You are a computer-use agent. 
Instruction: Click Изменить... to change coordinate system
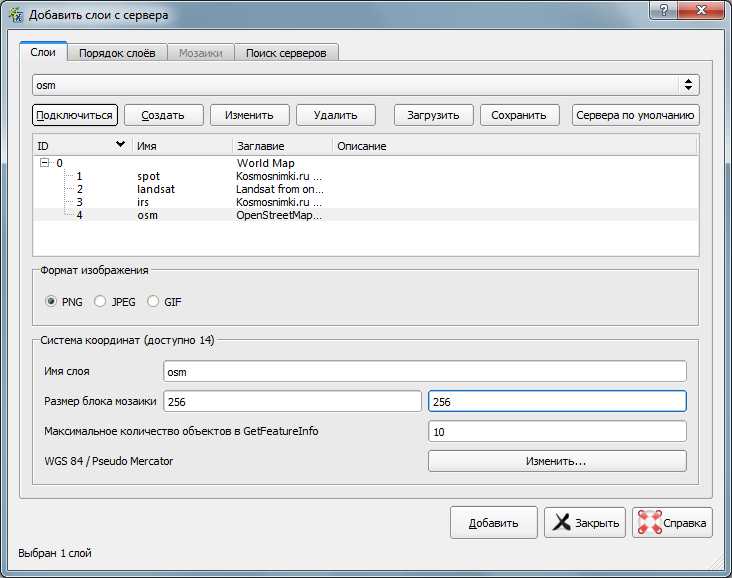point(557,461)
